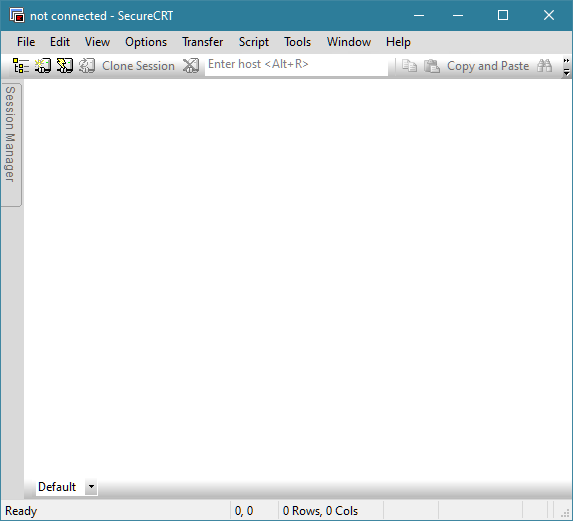Click the Enter host input field
The height and width of the screenshot is (521, 573).
tap(296, 65)
